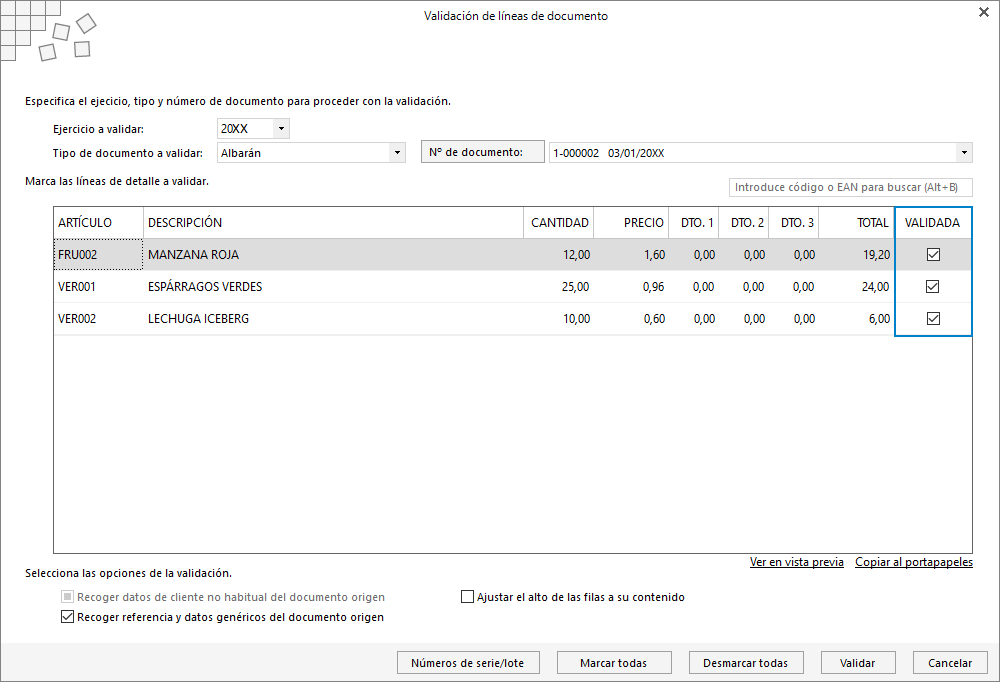Image resolution: width=1000 pixels, height=682 pixels.
Task: Open Ver en vista previa link
Action: click(797, 562)
